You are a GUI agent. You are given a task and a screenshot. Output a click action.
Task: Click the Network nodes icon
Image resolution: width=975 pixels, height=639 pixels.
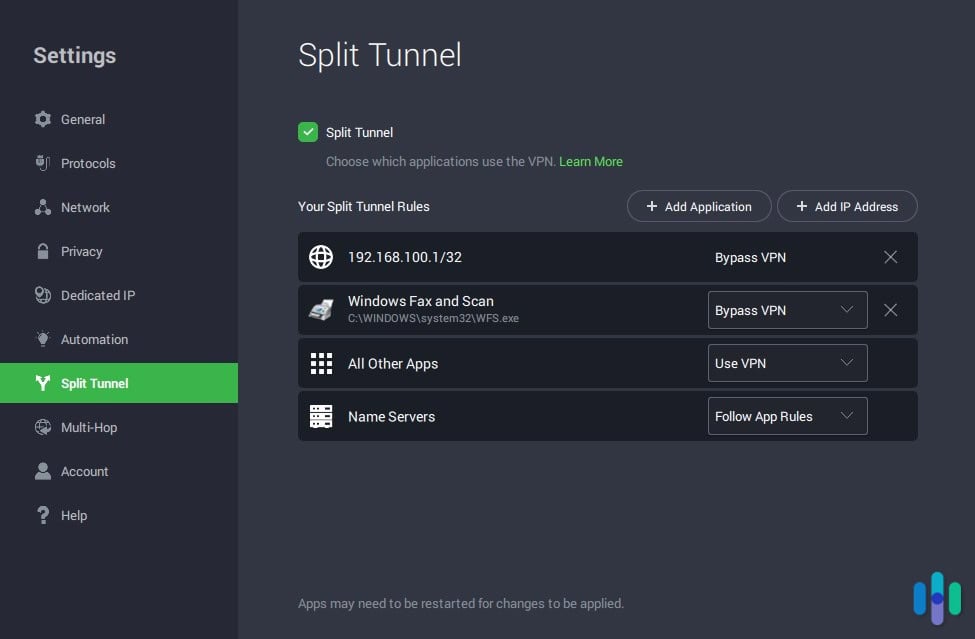(43, 207)
